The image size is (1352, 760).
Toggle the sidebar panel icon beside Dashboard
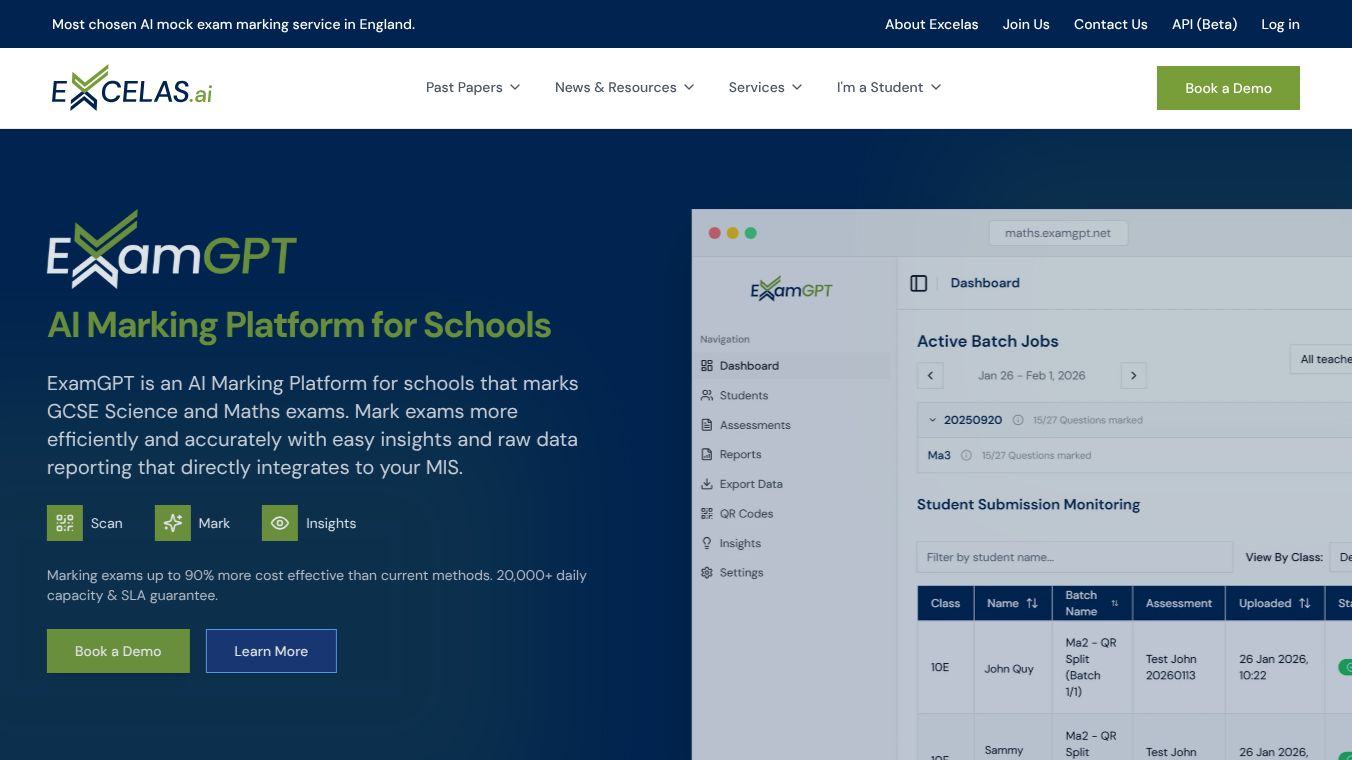(919, 283)
